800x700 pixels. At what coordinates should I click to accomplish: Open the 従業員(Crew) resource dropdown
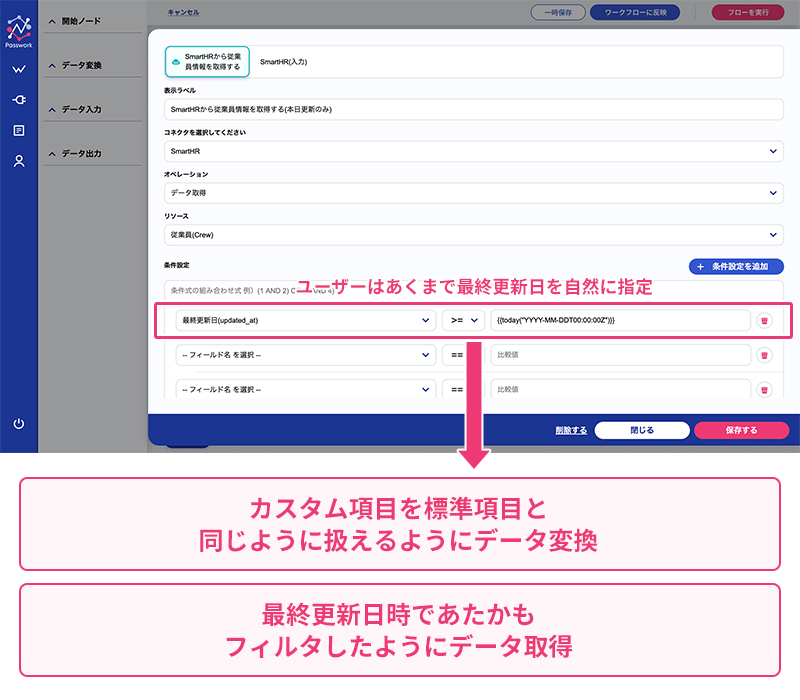473,235
